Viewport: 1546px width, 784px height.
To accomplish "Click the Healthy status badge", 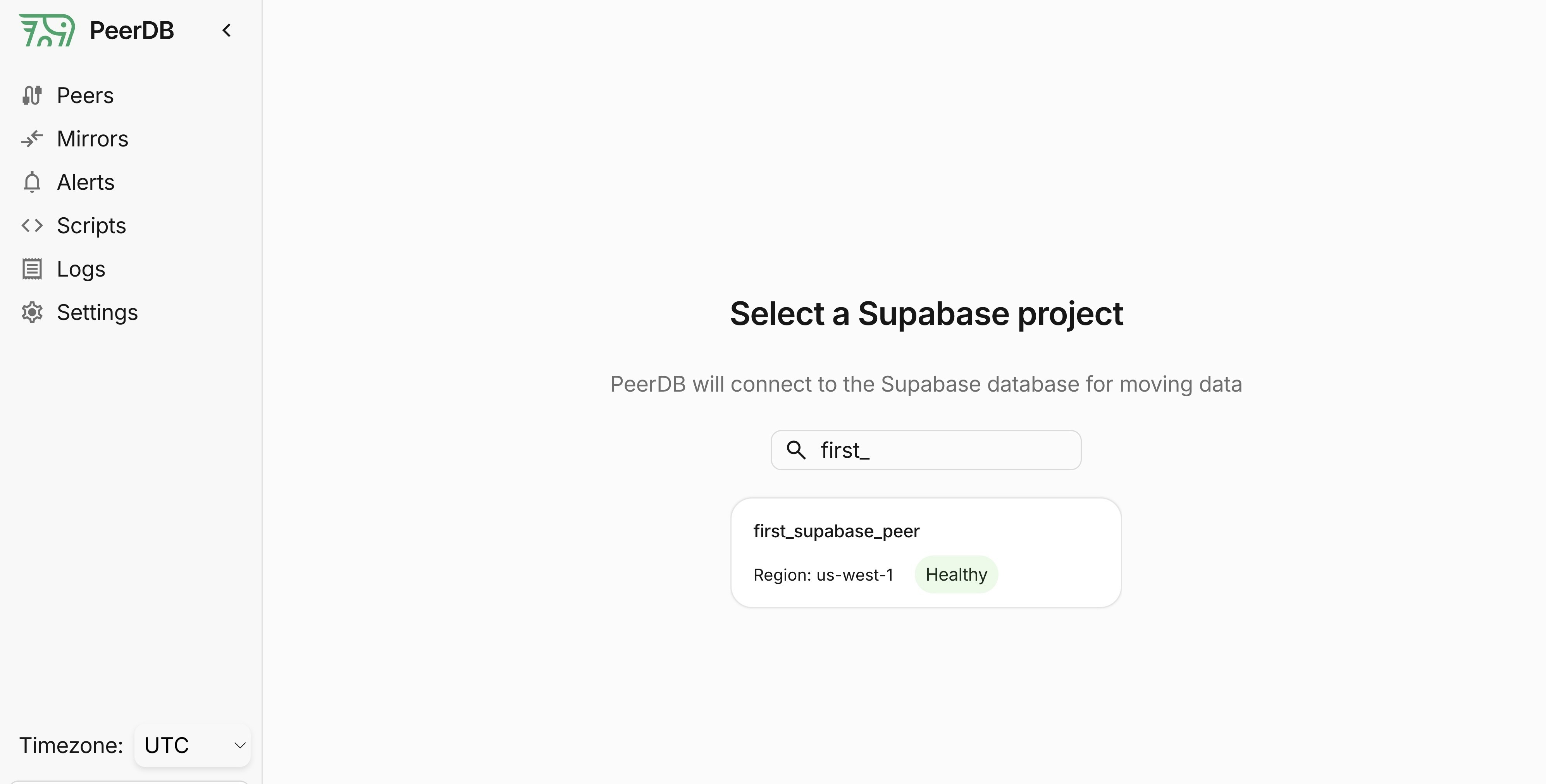I will [956, 575].
